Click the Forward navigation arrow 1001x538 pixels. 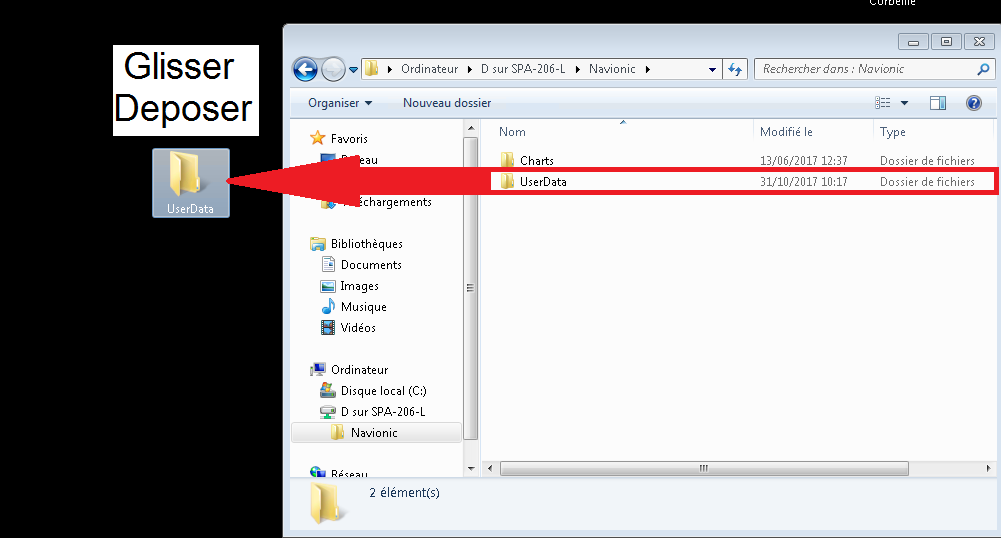pyautogui.click(x=333, y=69)
